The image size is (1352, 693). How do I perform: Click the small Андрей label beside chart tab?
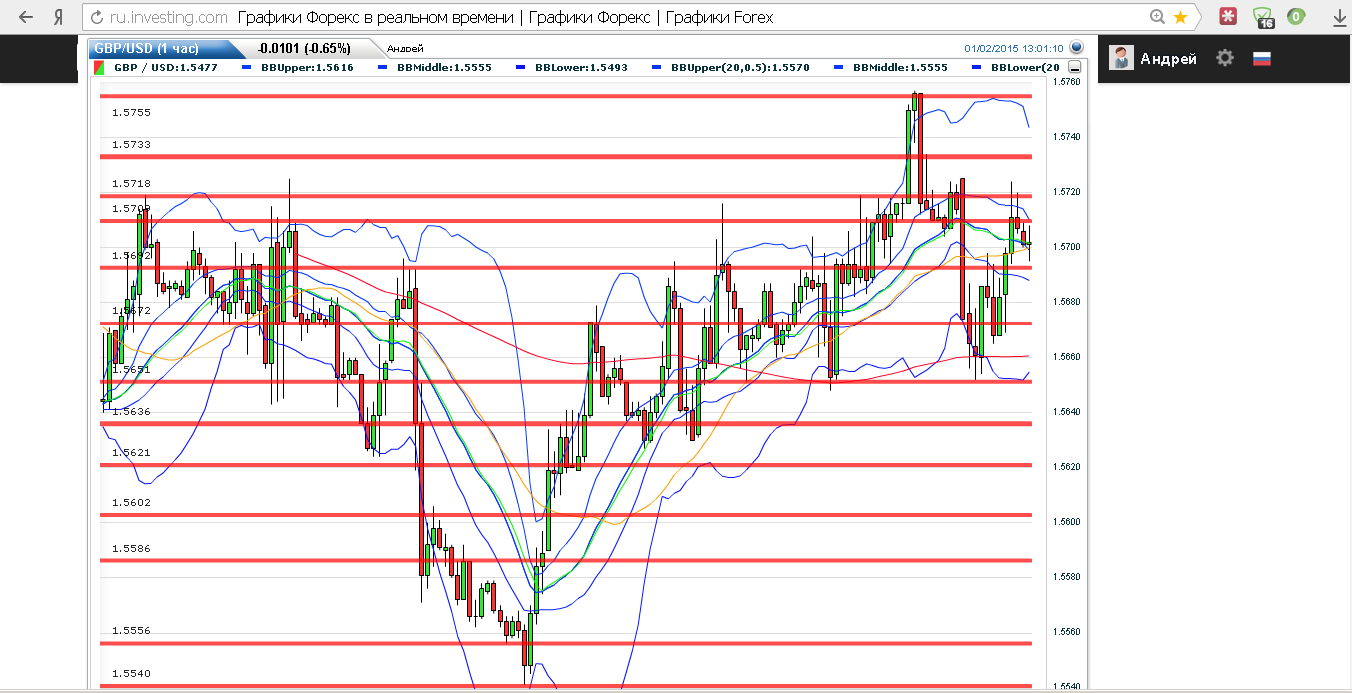coord(404,48)
